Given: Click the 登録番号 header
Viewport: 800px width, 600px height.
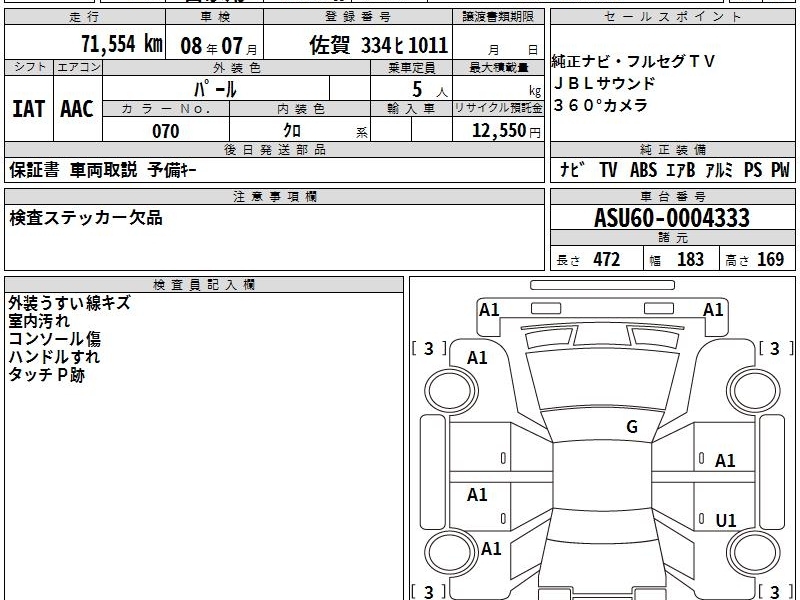Looking at the screenshot, I should click(x=358, y=17).
